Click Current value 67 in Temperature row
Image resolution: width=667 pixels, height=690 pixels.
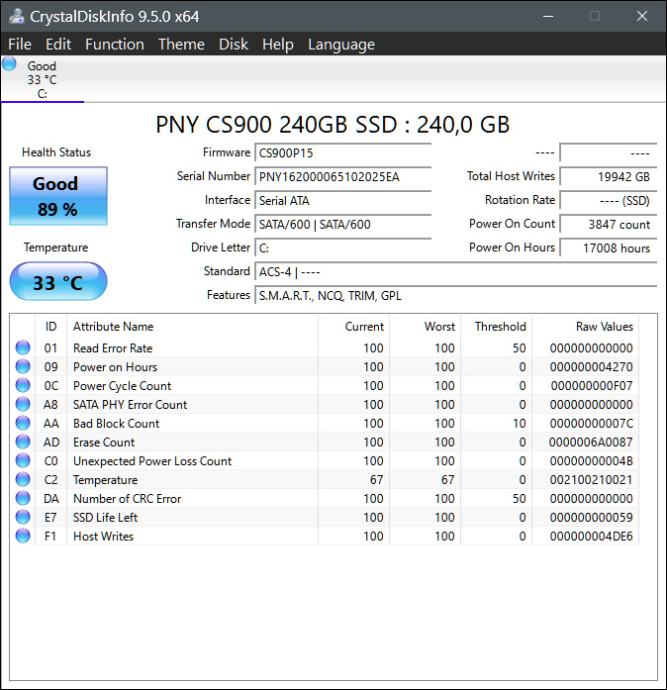(x=376, y=480)
